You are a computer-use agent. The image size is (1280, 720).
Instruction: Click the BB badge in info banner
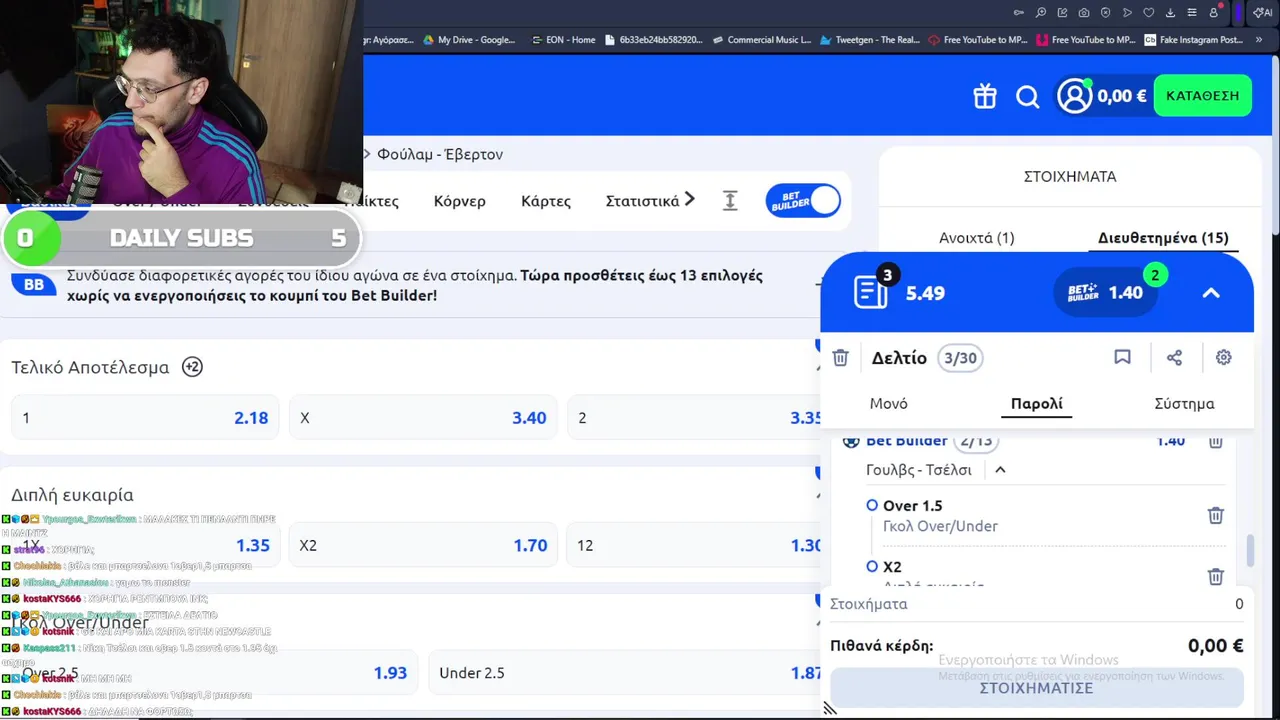(x=34, y=284)
